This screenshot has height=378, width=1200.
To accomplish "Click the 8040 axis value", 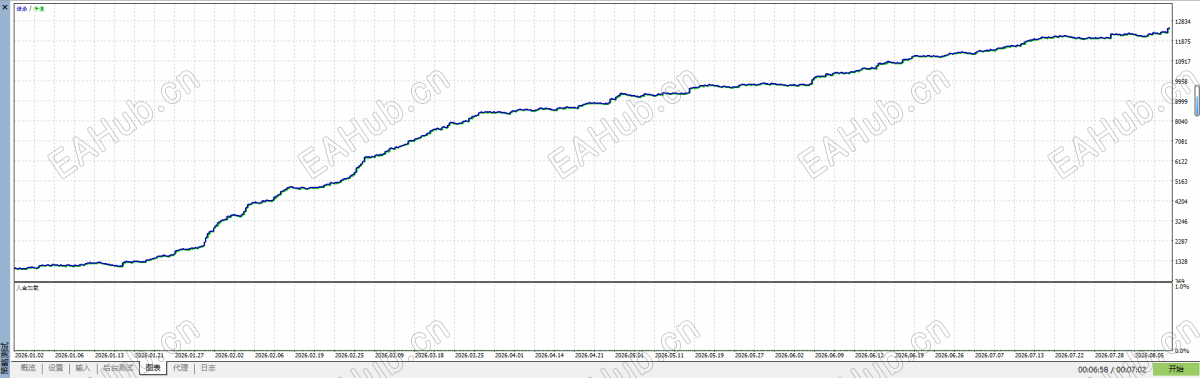I will click(1180, 121).
